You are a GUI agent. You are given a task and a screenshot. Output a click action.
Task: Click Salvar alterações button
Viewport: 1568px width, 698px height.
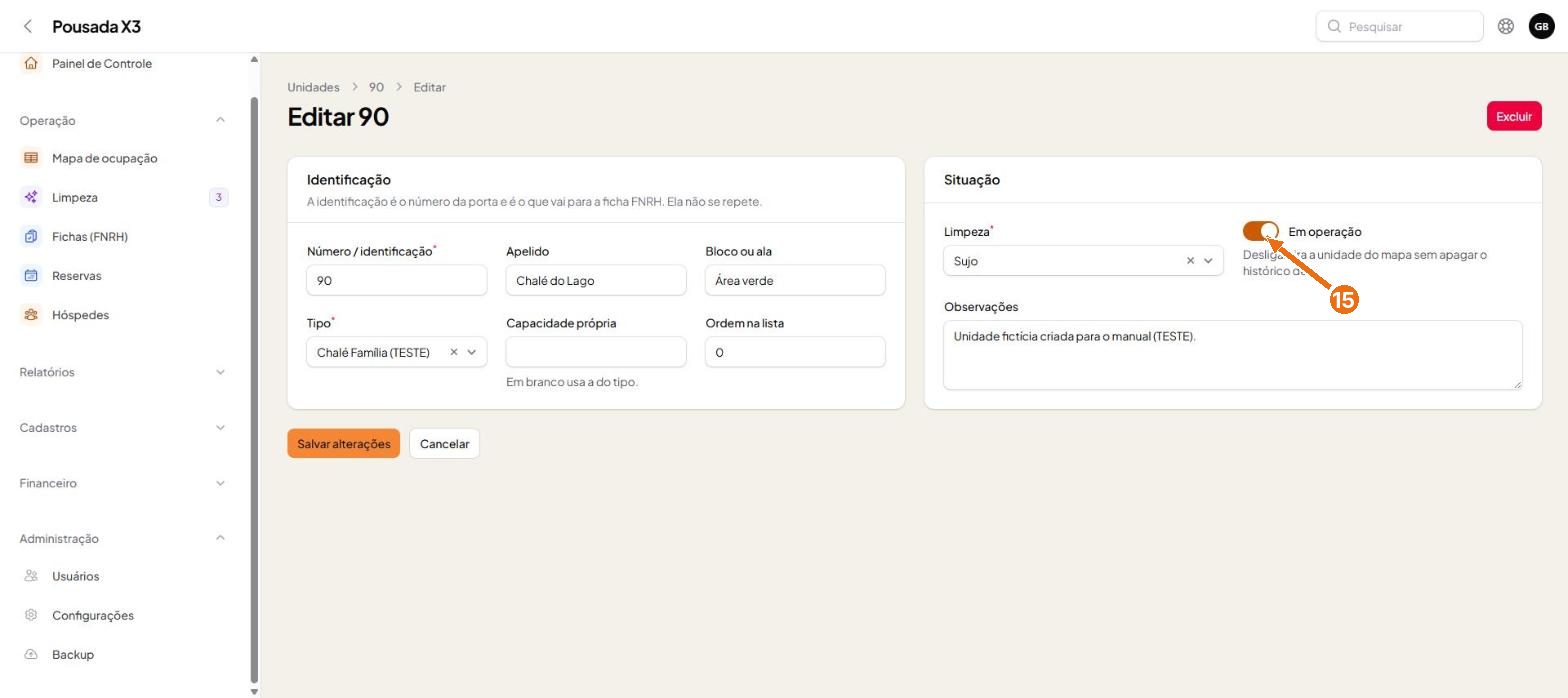(343, 444)
